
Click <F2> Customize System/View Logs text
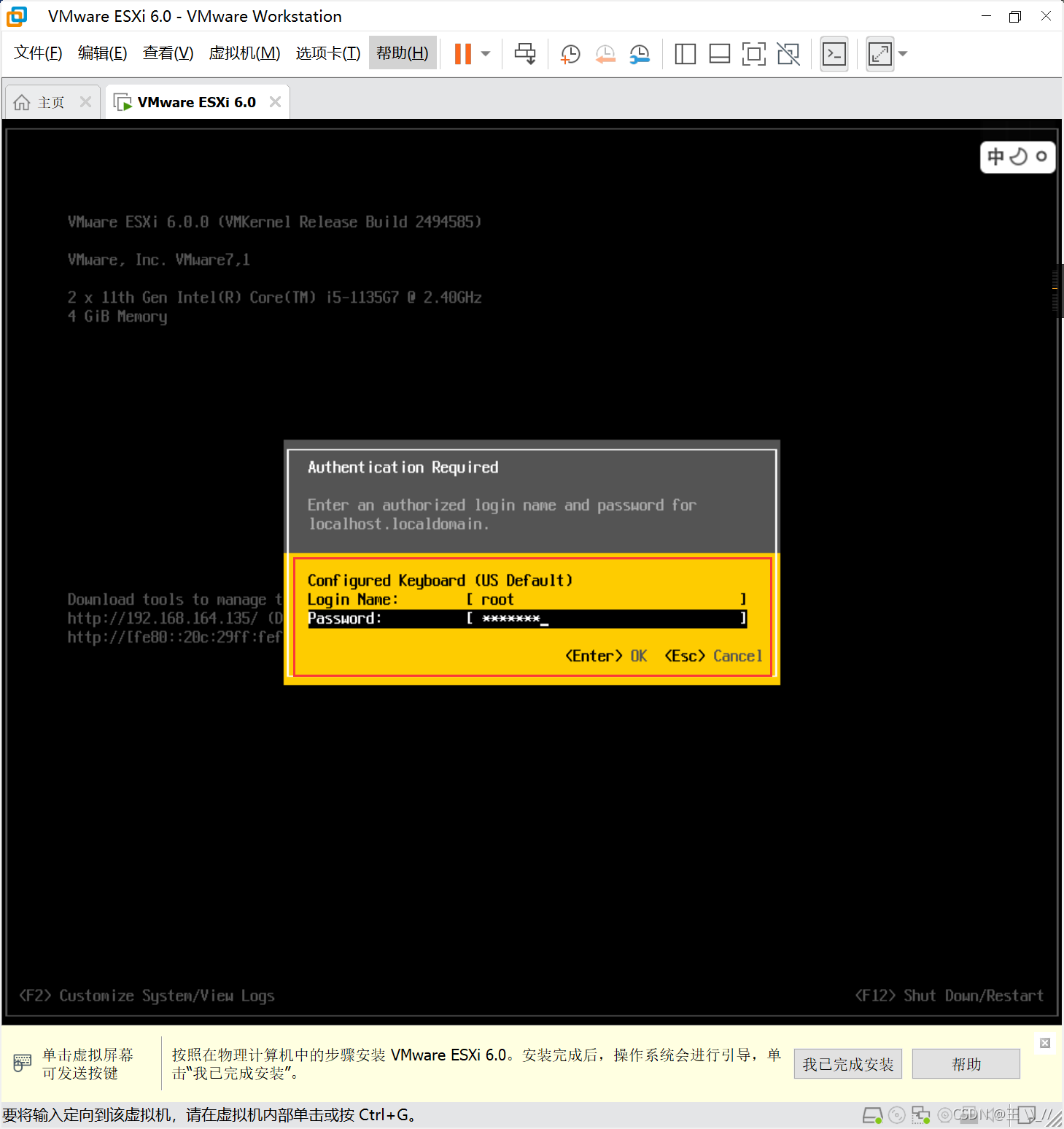147,996
